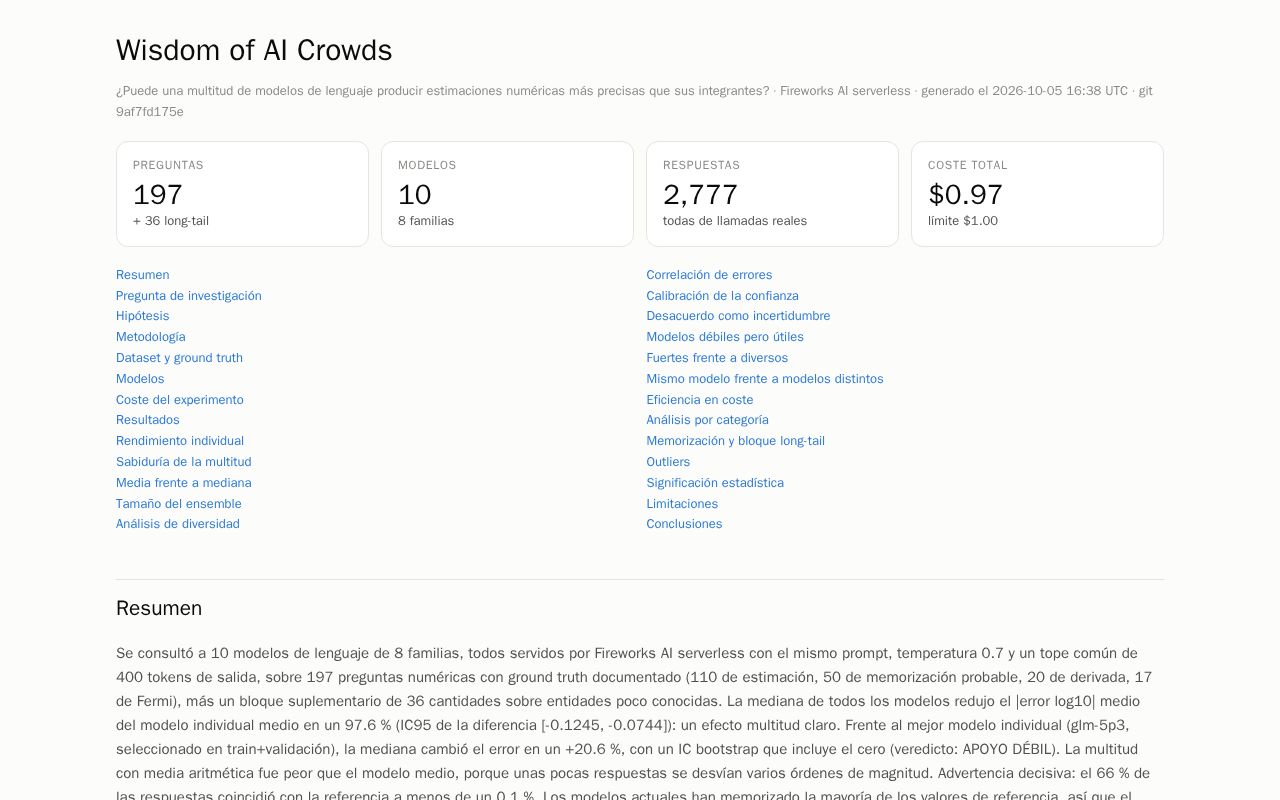The image size is (1280, 800).
Task: Click the 'límite $1.00' note
Action: (963, 221)
